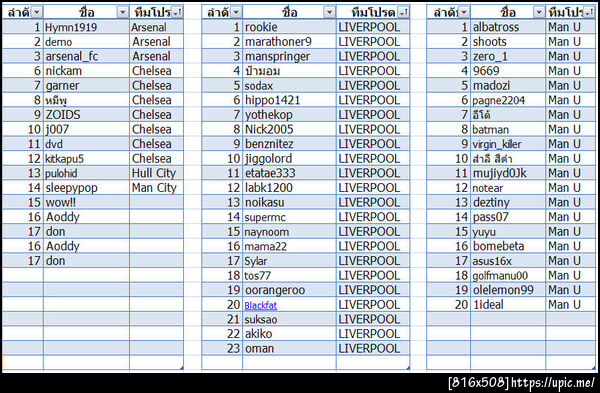Image resolution: width=600 pixels, height=393 pixels.
Task: Select the naynoom cell
Action: (x=289, y=232)
